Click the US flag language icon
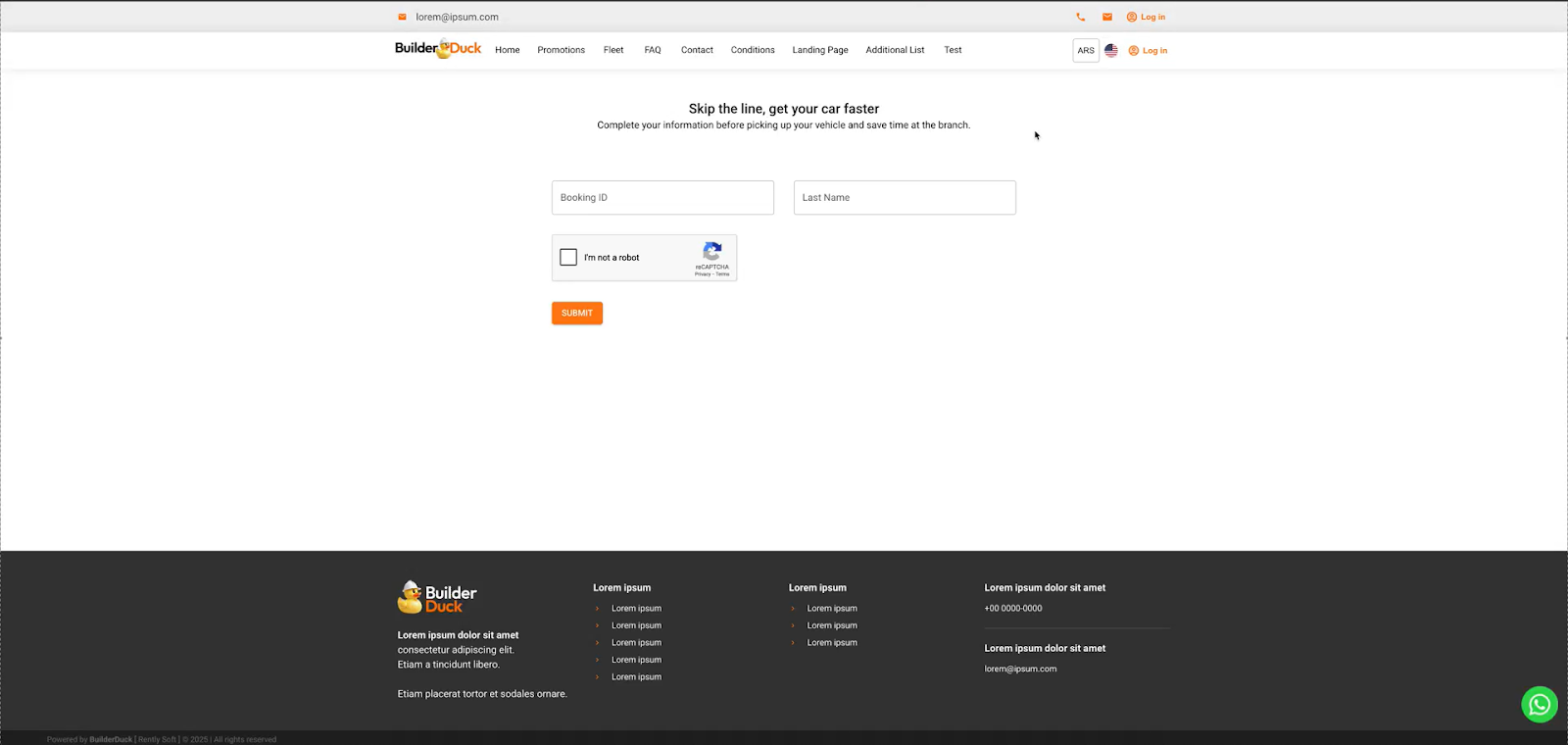This screenshot has width=1568, height=745. coord(1110,50)
